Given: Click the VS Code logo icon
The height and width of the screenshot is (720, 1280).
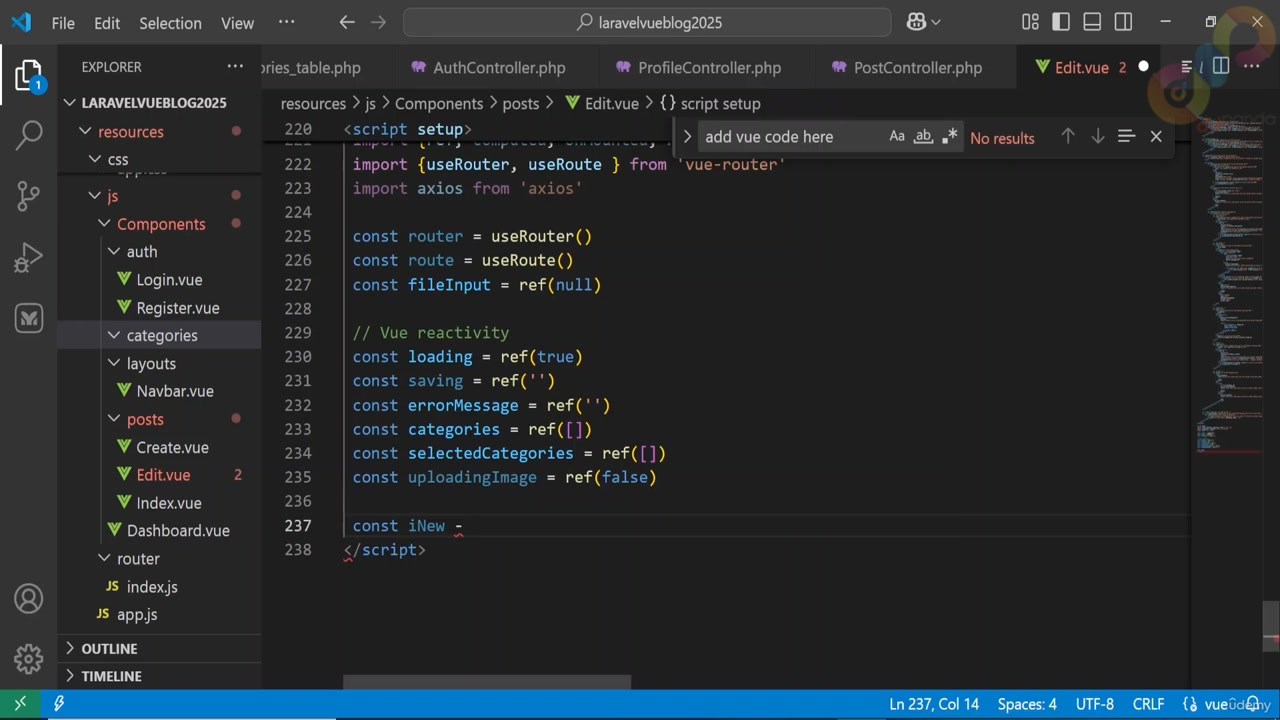Looking at the screenshot, I should click(x=21, y=22).
